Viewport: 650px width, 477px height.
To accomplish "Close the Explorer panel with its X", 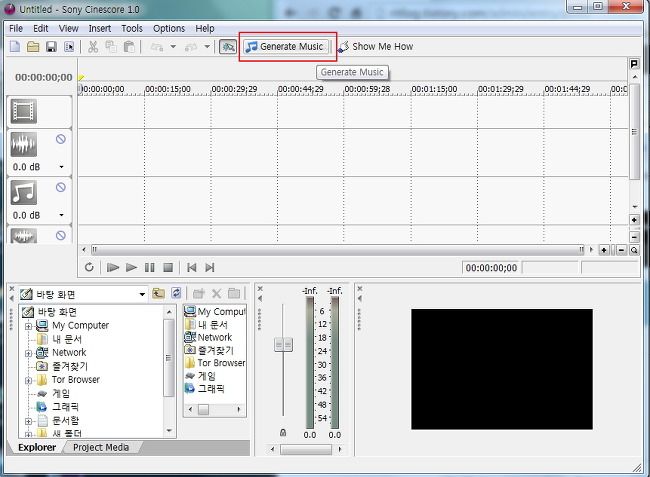I will click(x=12, y=288).
